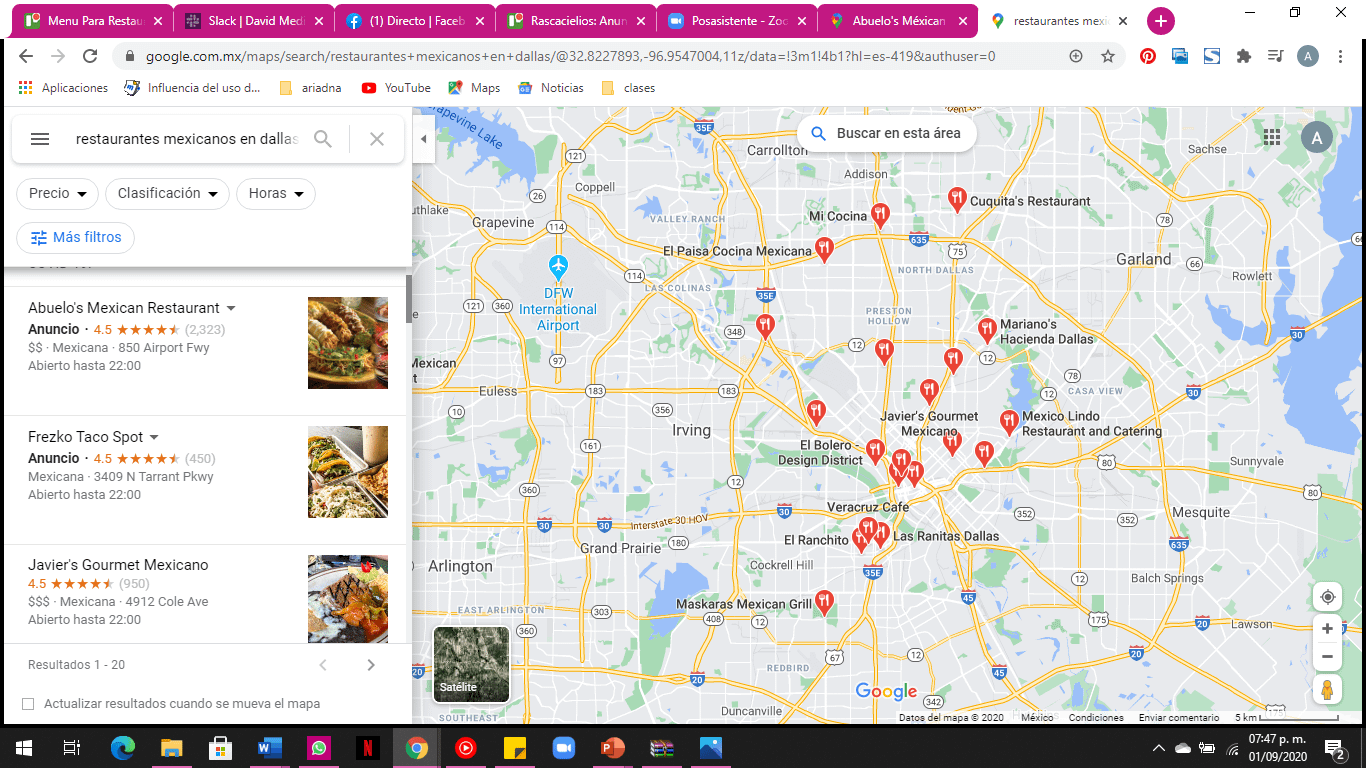The height and width of the screenshot is (768, 1366).
Task: Clear the search with the X icon
Action: point(377,139)
